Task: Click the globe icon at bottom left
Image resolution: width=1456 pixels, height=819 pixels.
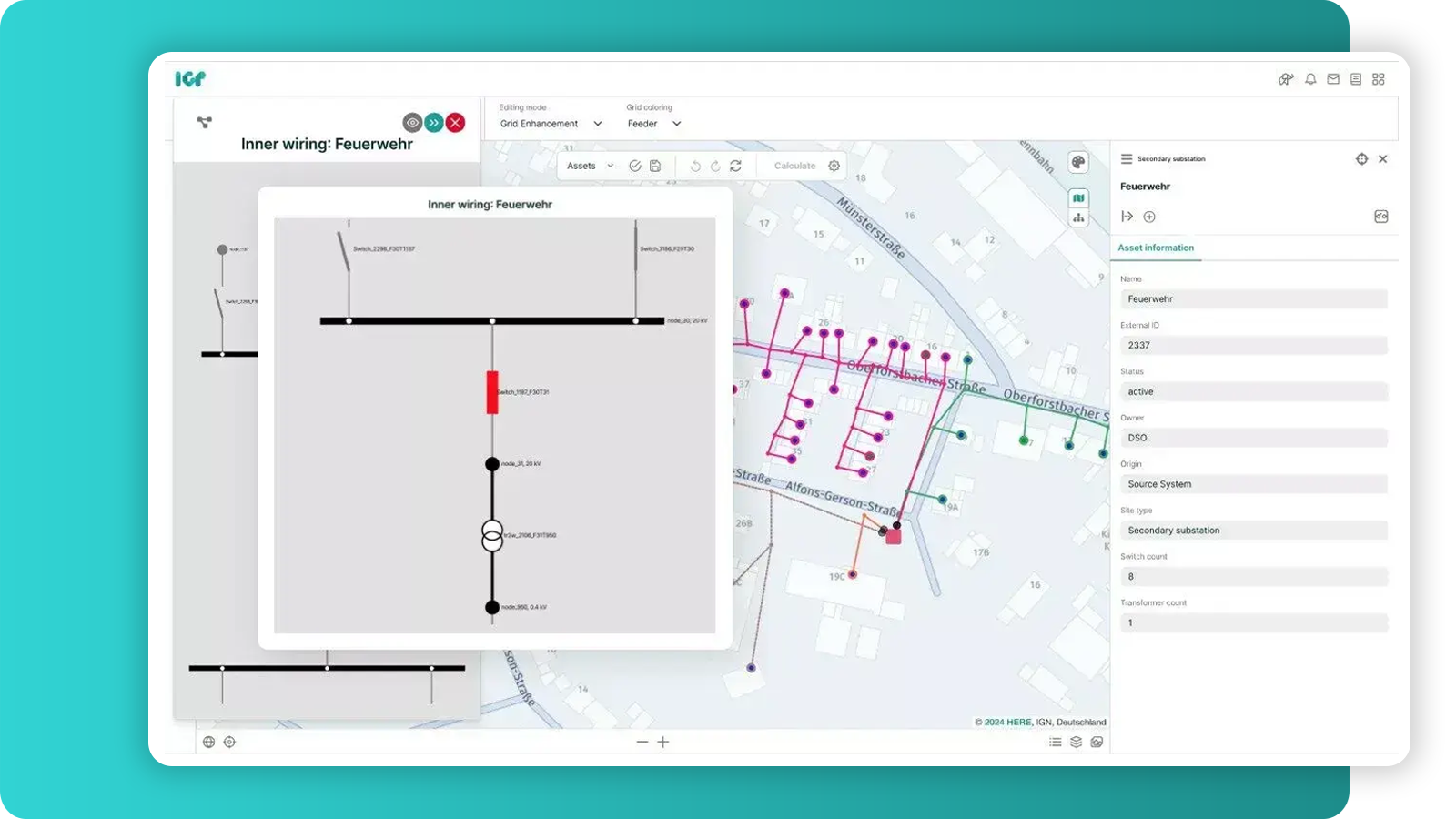Action: point(208,742)
